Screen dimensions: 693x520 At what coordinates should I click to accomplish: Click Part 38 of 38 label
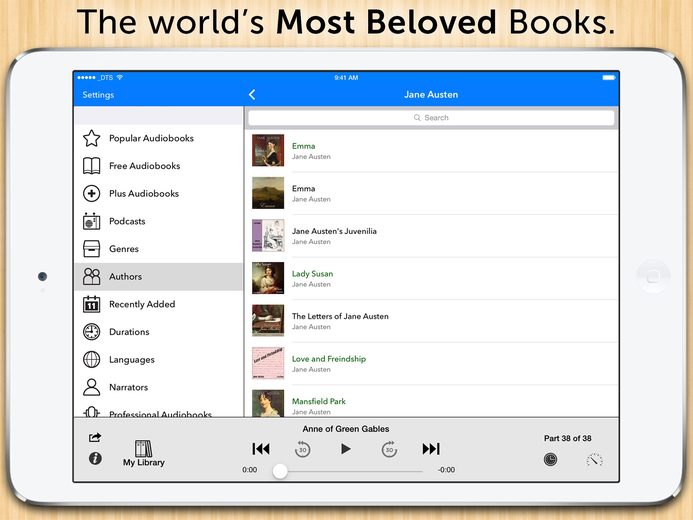click(x=567, y=438)
